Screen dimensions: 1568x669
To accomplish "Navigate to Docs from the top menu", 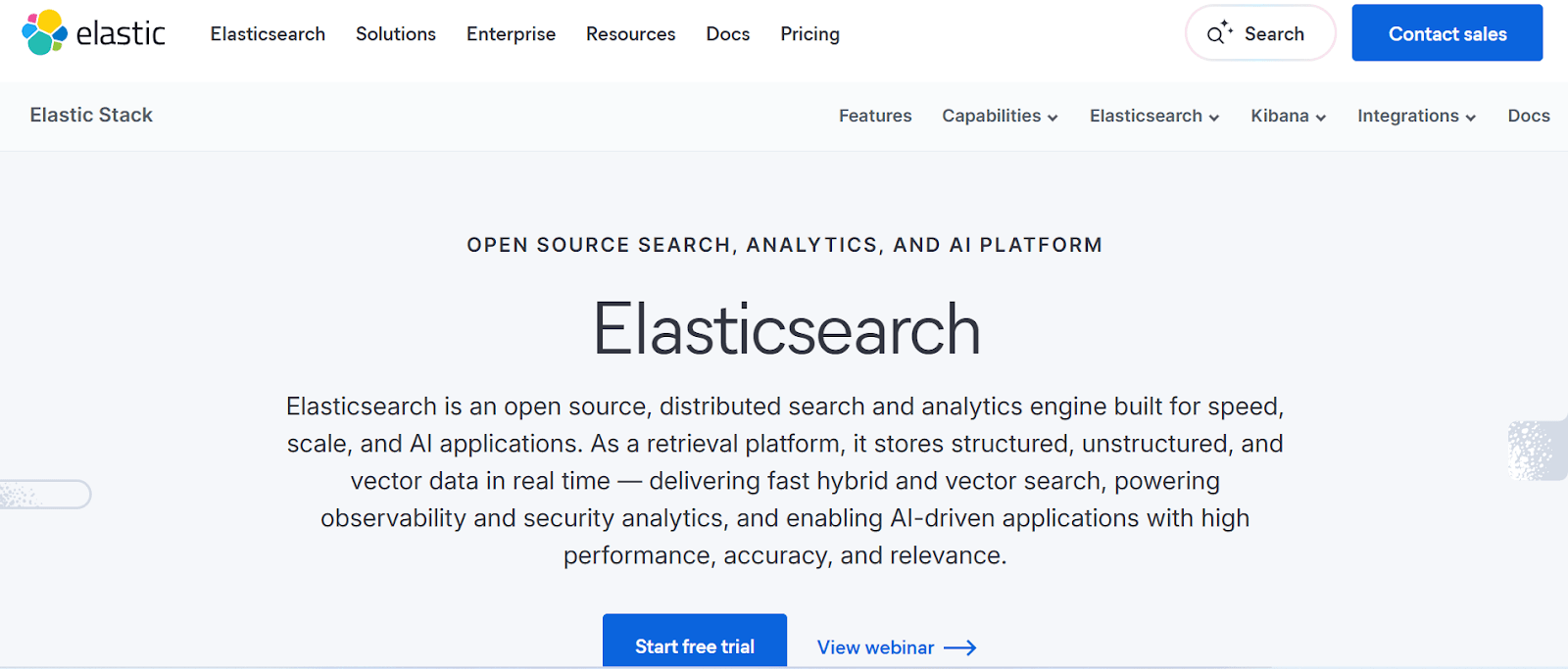I will pos(727,33).
